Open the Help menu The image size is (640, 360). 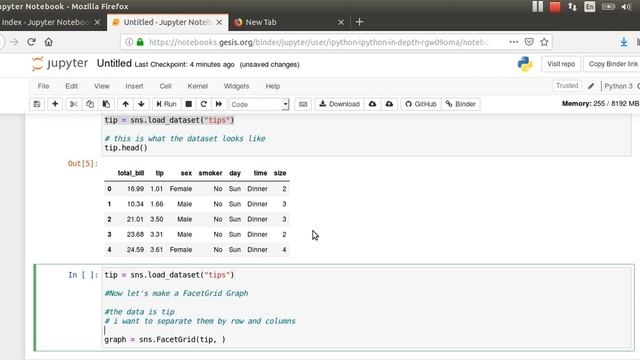coord(273,86)
